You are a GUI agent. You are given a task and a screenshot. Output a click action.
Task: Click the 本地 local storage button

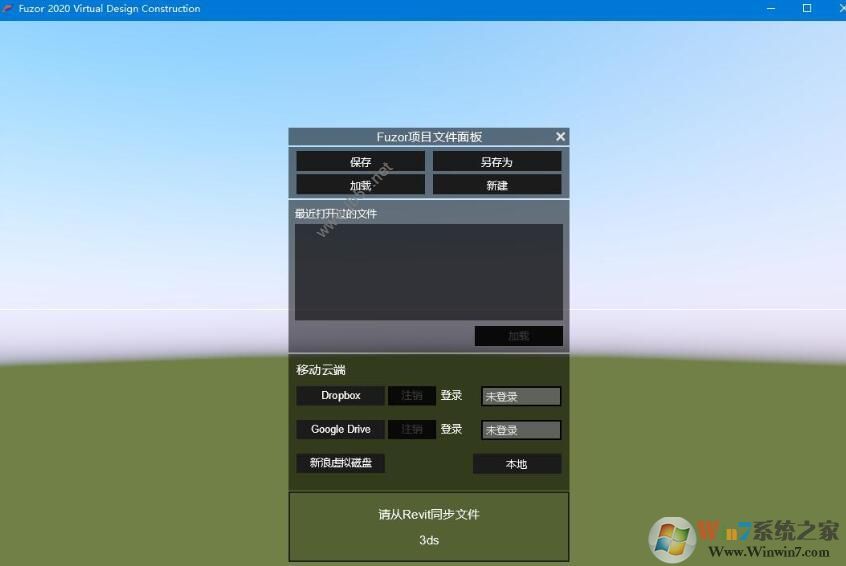[x=517, y=463]
